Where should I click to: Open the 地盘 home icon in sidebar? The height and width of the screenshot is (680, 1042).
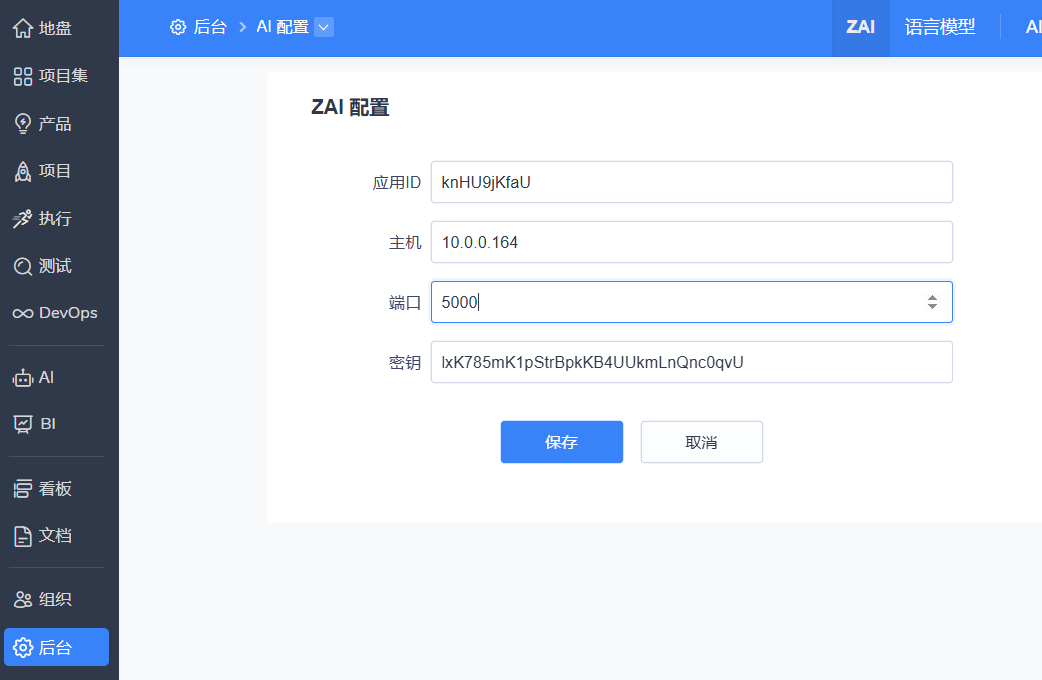point(23,29)
